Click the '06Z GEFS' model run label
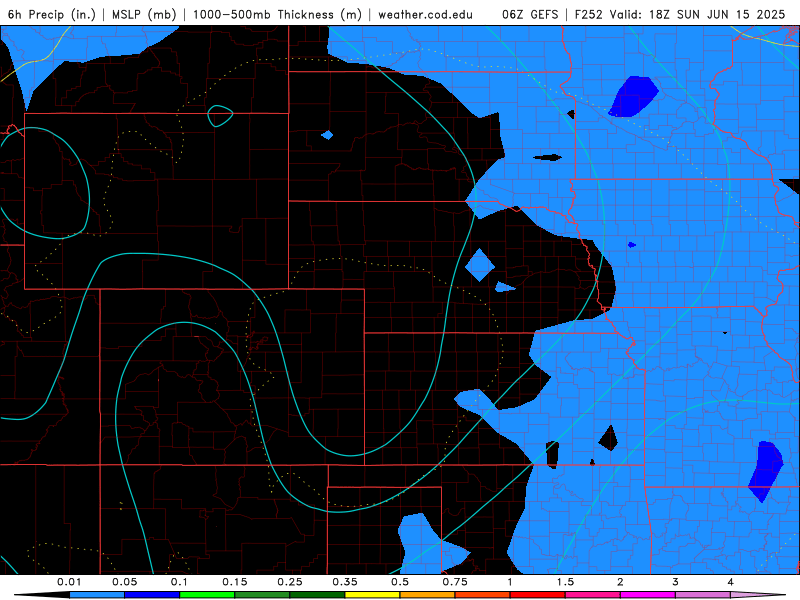This screenshot has height=600, width=800. point(530,14)
